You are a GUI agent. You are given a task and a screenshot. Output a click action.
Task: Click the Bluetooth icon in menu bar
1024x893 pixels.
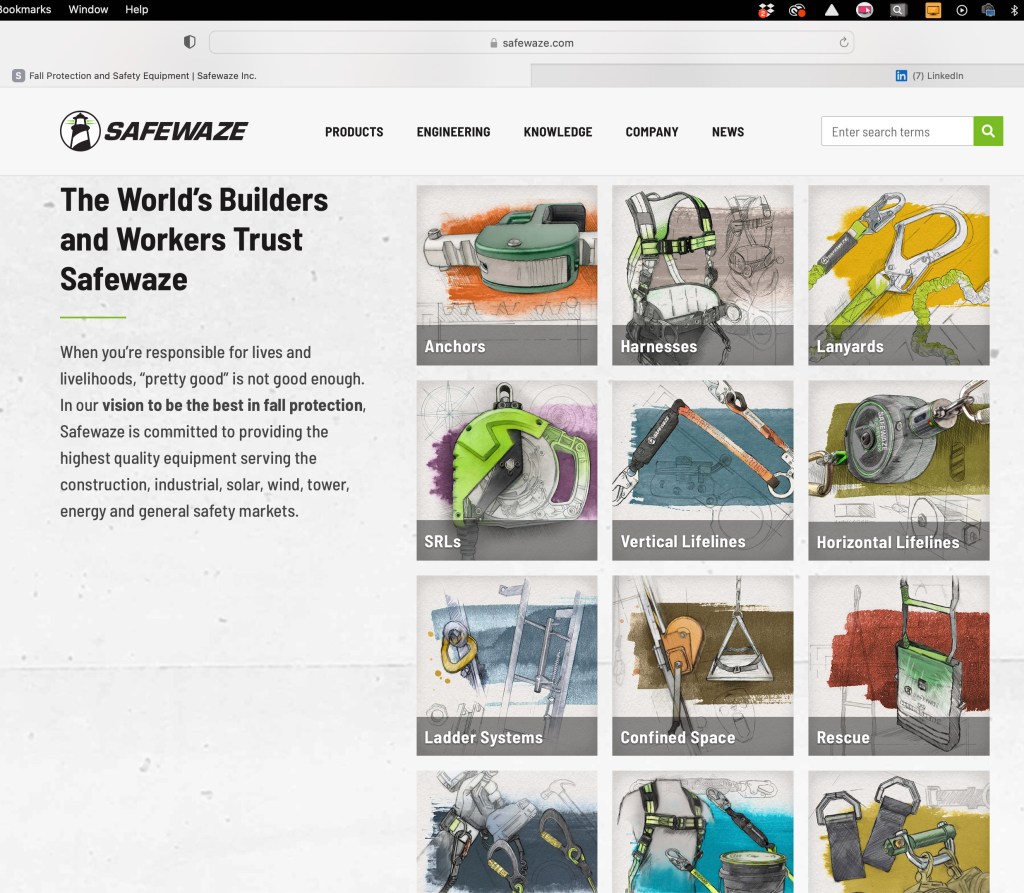(1014, 10)
